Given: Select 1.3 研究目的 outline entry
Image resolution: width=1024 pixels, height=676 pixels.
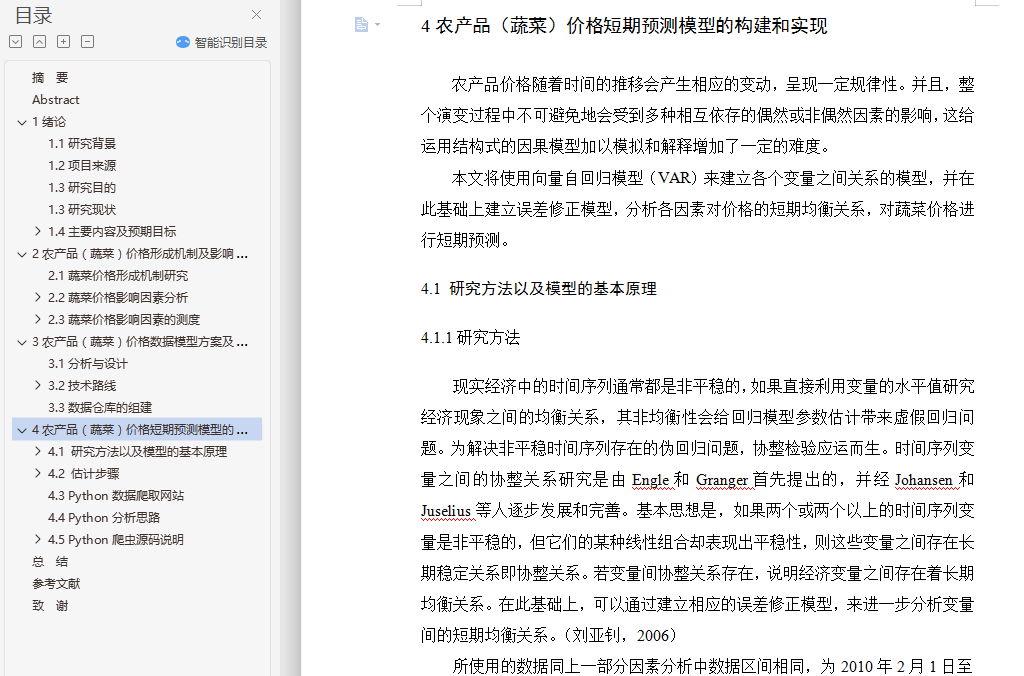Looking at the screenshot, I should pyautogui.click(x=82, y=187).
